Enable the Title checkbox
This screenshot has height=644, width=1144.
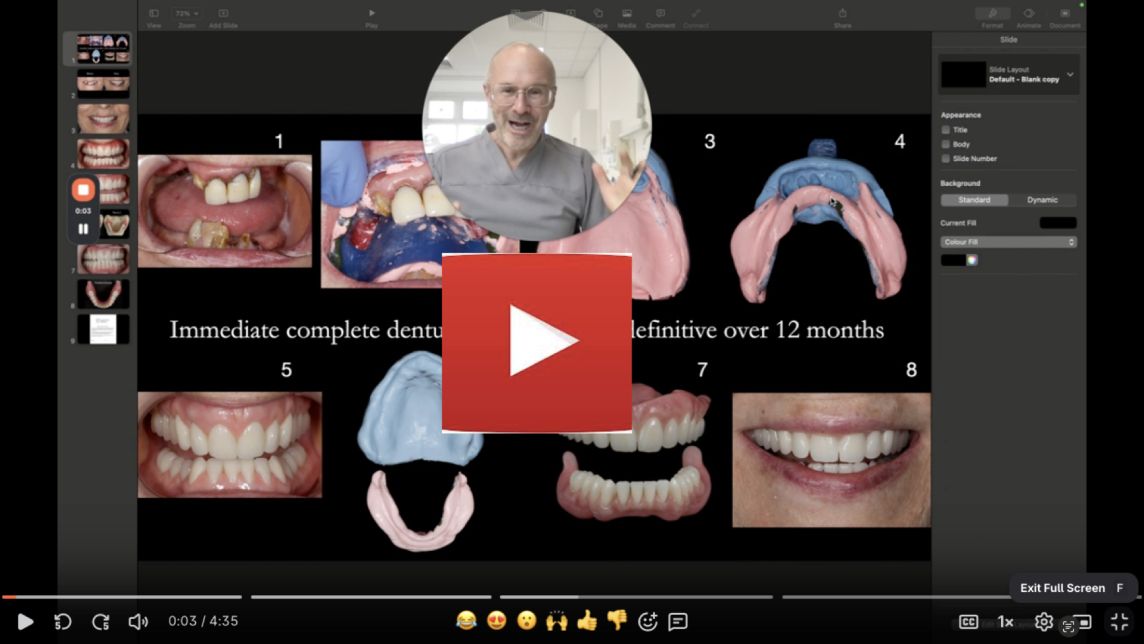pos(946,130)
